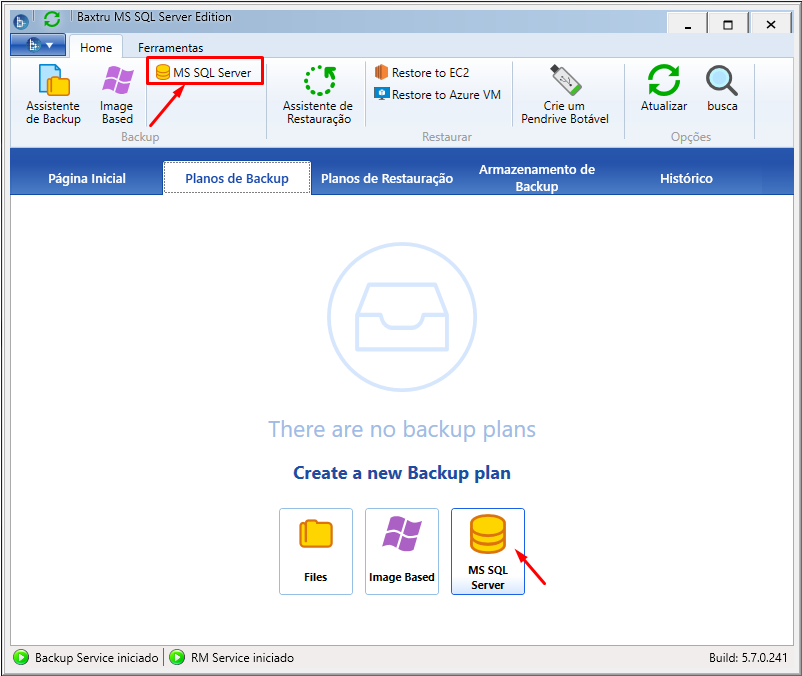Create a Files backup plan

pos(316,551)
